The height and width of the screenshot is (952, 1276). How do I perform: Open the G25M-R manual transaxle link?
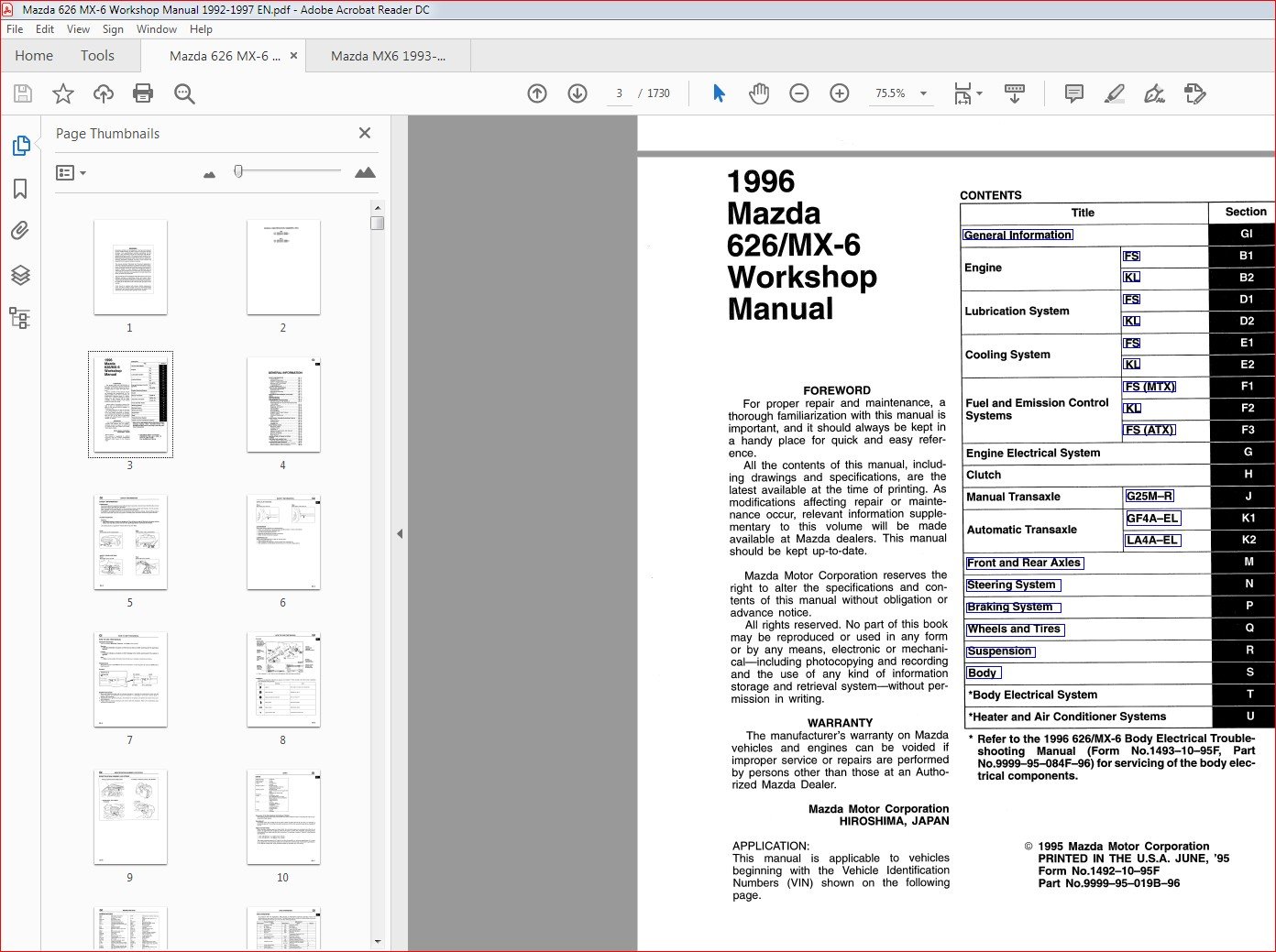pos(1149,496)
